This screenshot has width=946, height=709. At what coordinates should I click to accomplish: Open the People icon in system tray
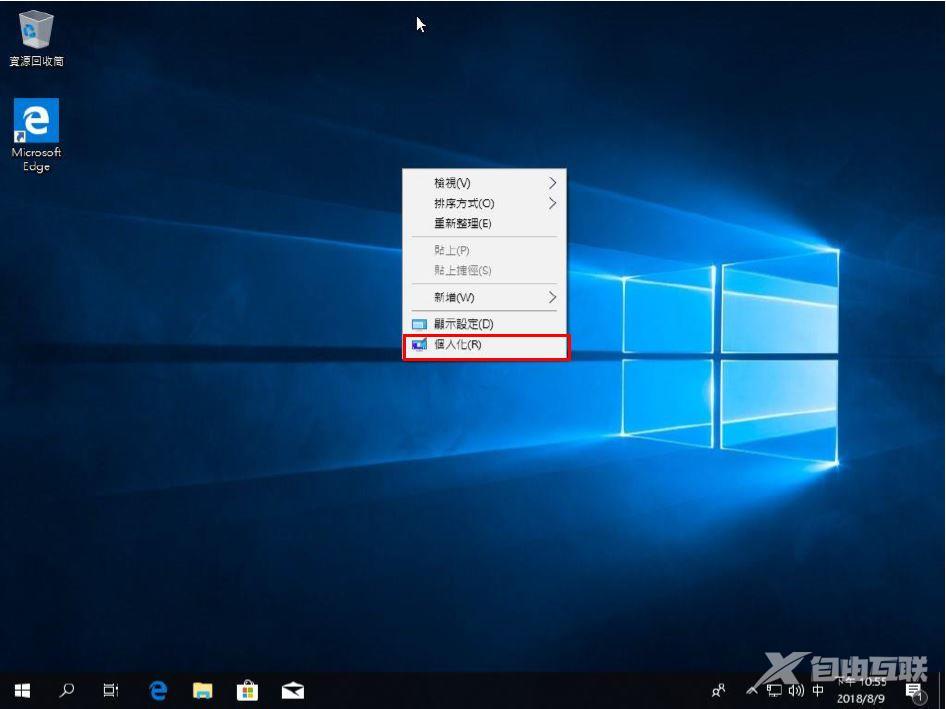coord(719,690)
